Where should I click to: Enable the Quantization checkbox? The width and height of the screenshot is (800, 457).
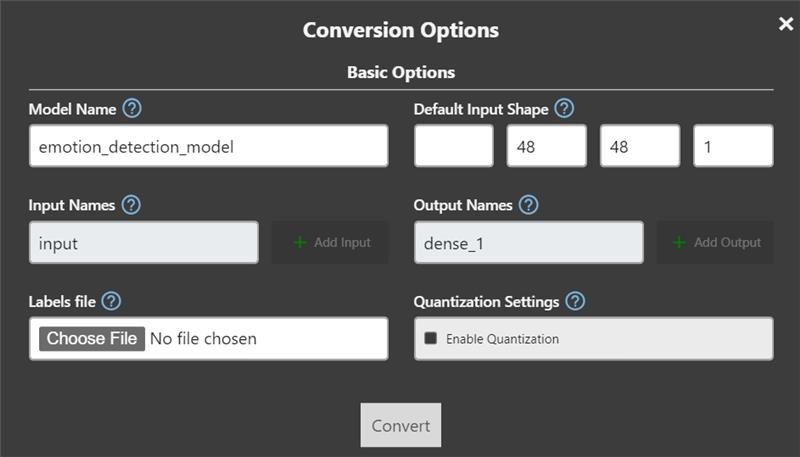(431, 338)
